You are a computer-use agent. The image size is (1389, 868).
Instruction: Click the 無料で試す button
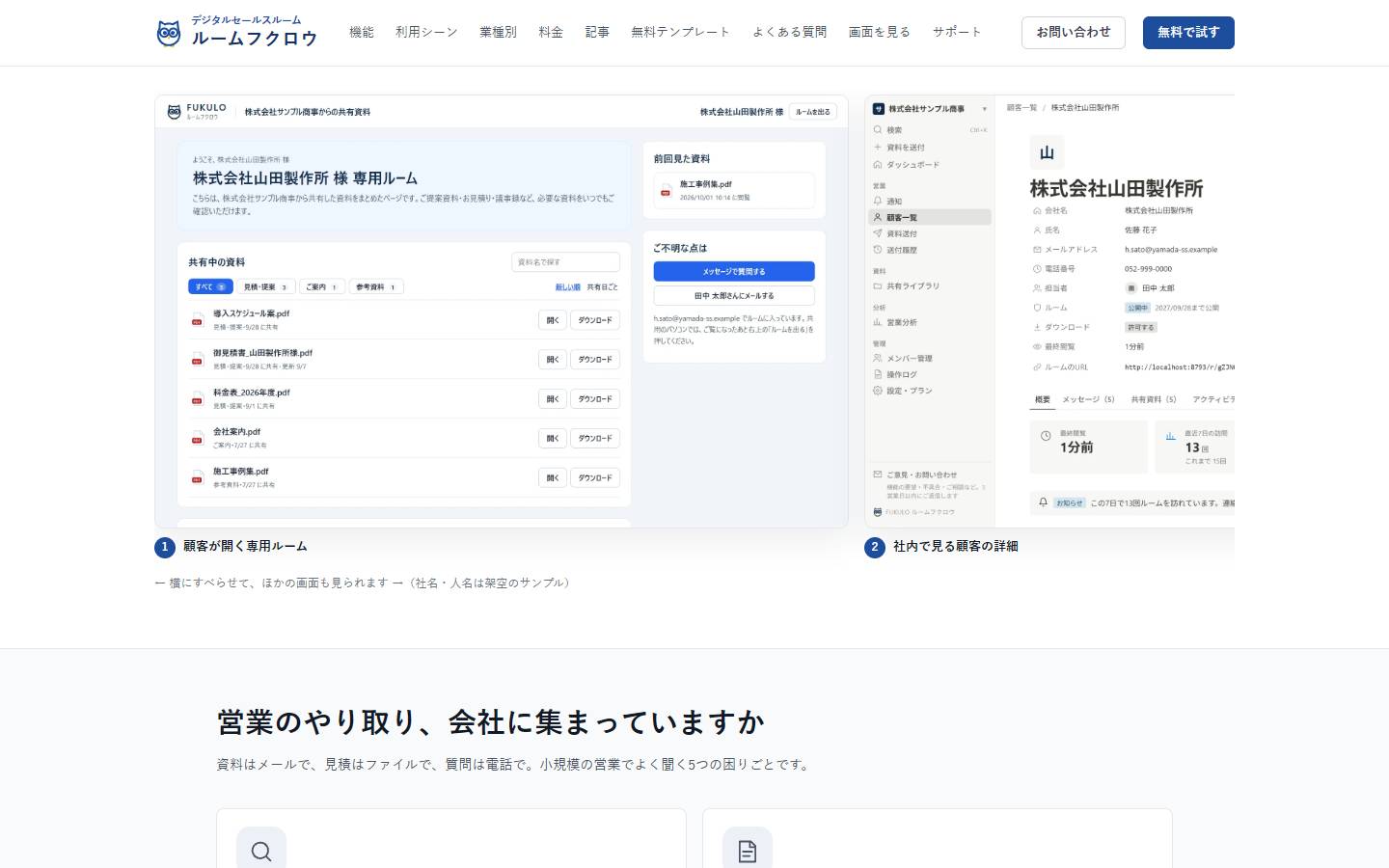click(1188, 33)
